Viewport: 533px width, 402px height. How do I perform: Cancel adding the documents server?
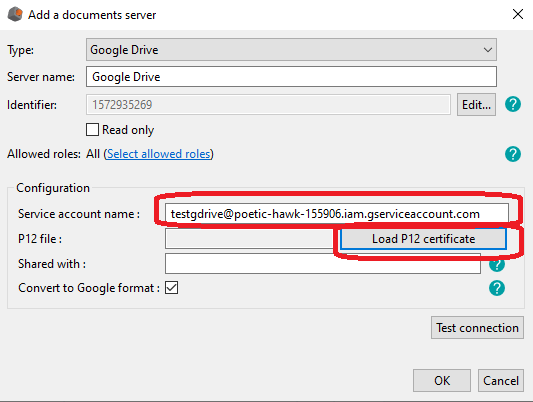pos(501,381)
